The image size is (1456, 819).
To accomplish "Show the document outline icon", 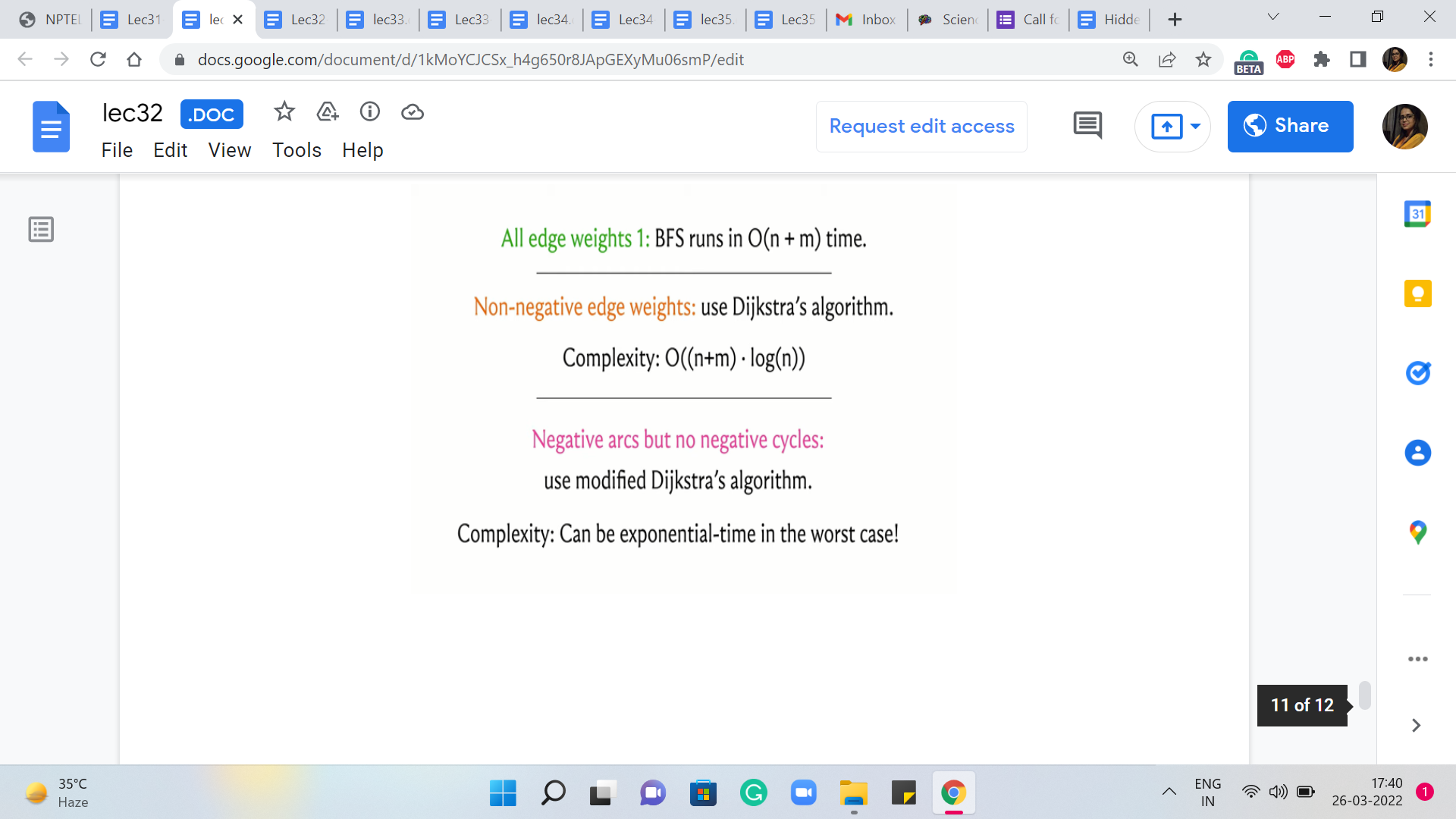I will tap(41, 229).
